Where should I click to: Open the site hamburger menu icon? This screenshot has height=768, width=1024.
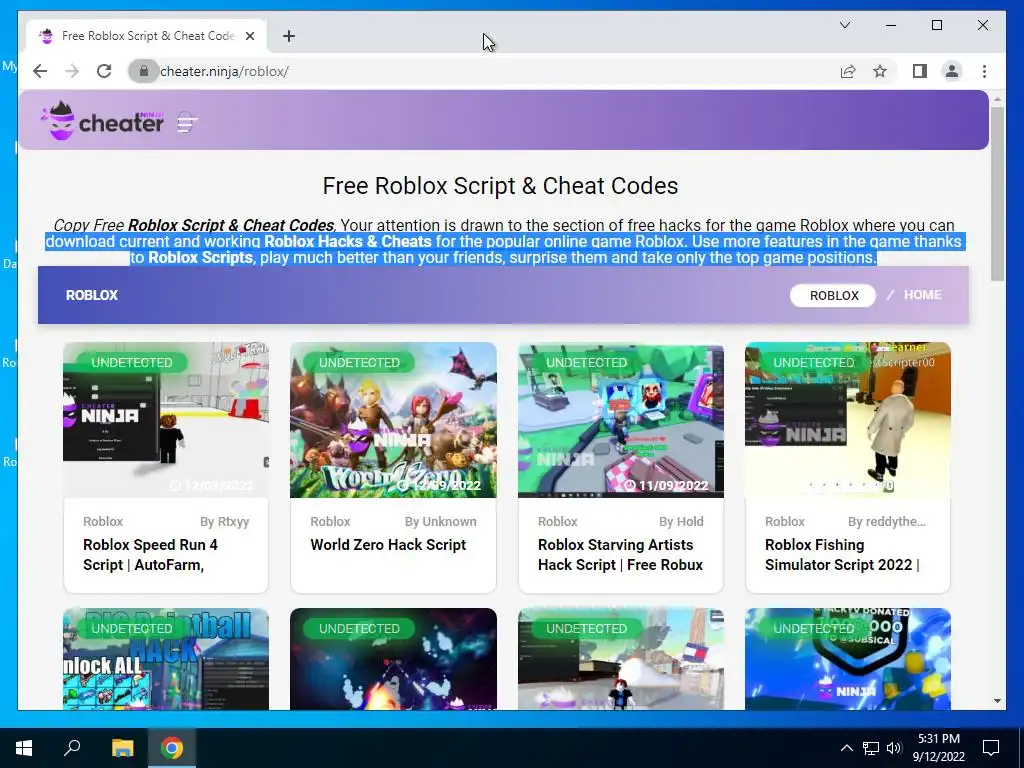click(187, 122)
